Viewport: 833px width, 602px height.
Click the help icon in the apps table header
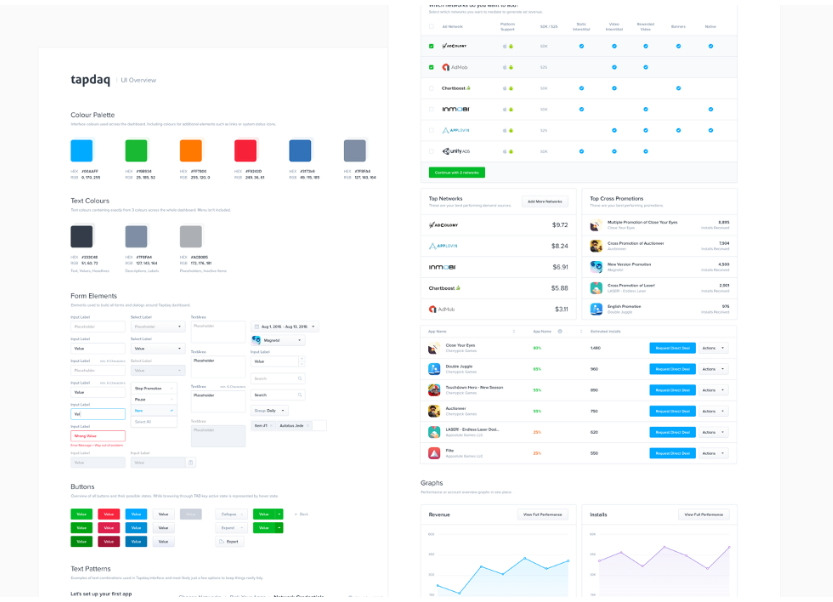[x=559, y=332]
